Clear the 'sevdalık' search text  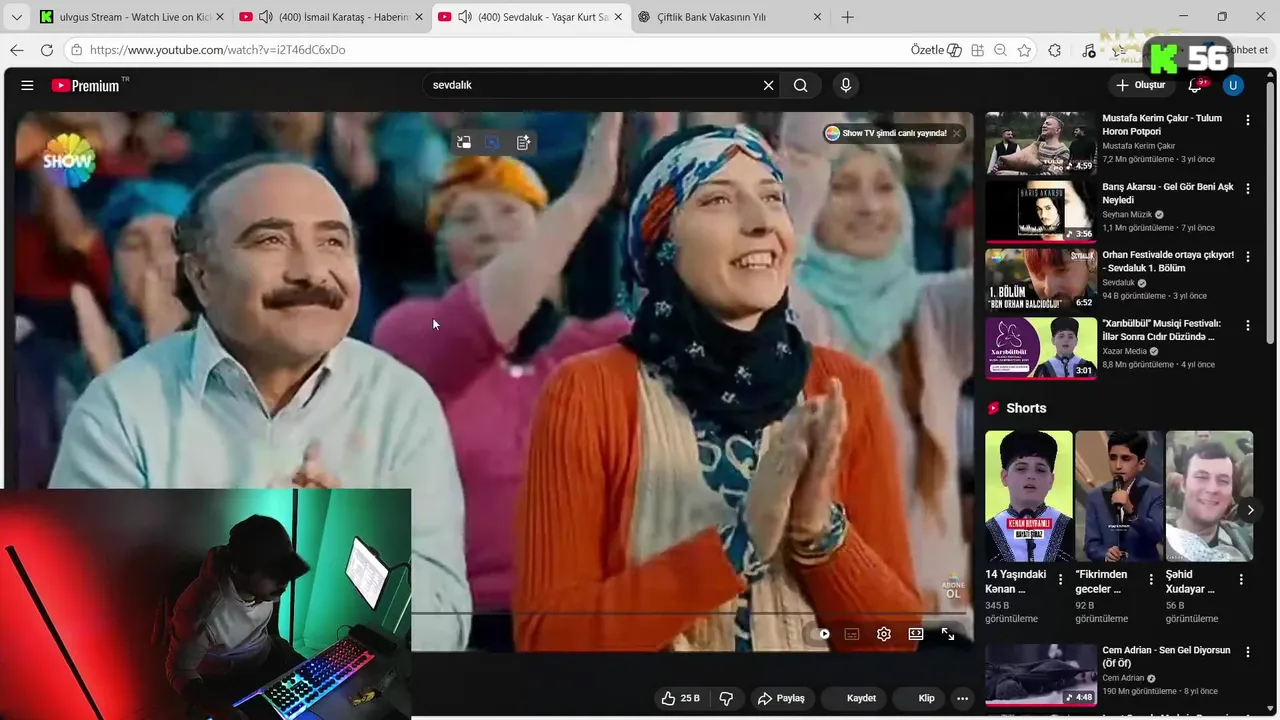click(x=768, y=85)
